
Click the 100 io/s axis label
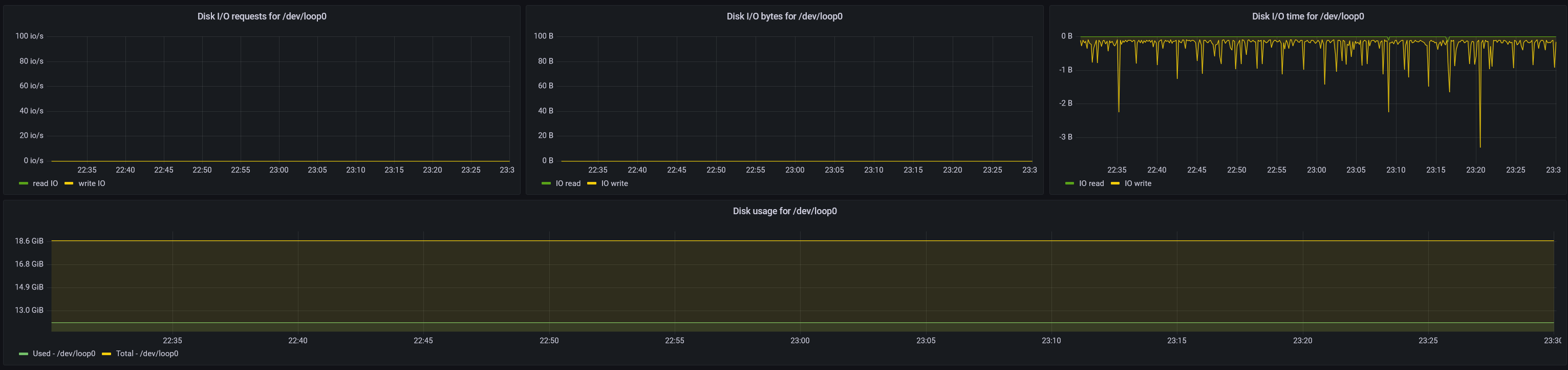tap(29, 36)
